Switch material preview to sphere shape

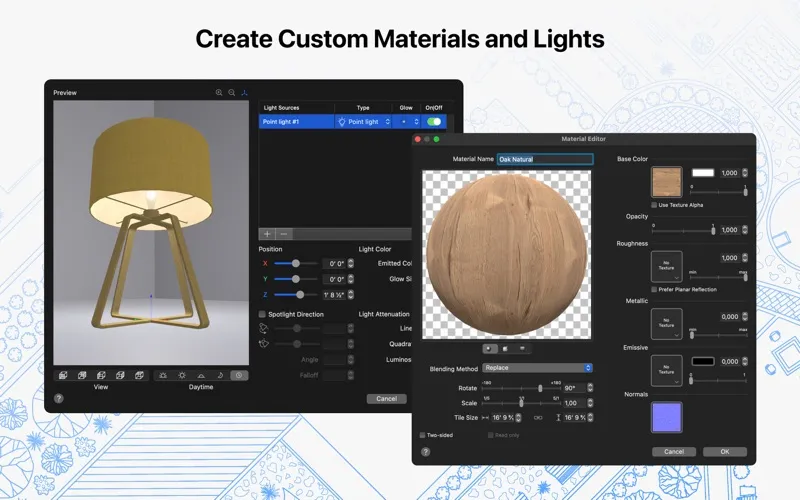click(x=489, y=349)
